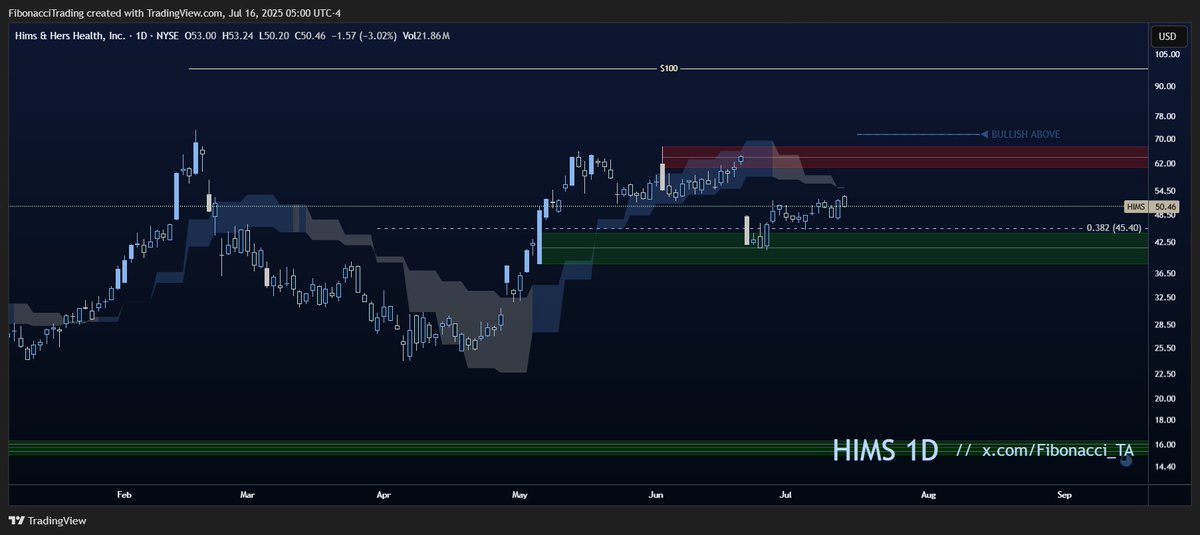Click 28.50 on the price scale

coord(1164,325)
